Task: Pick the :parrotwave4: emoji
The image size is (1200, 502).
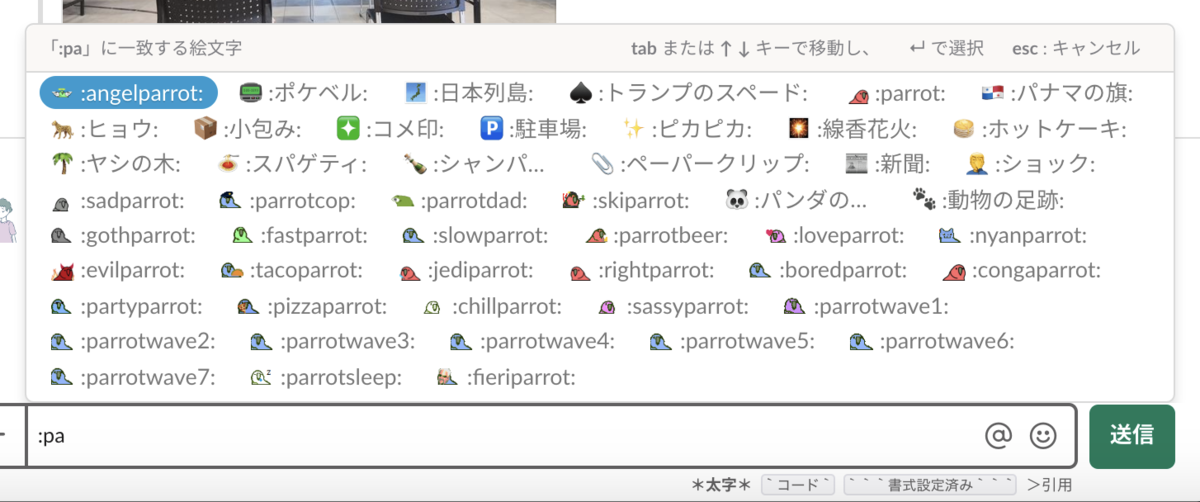Action: pyautogui.click(x=532, y=341)
